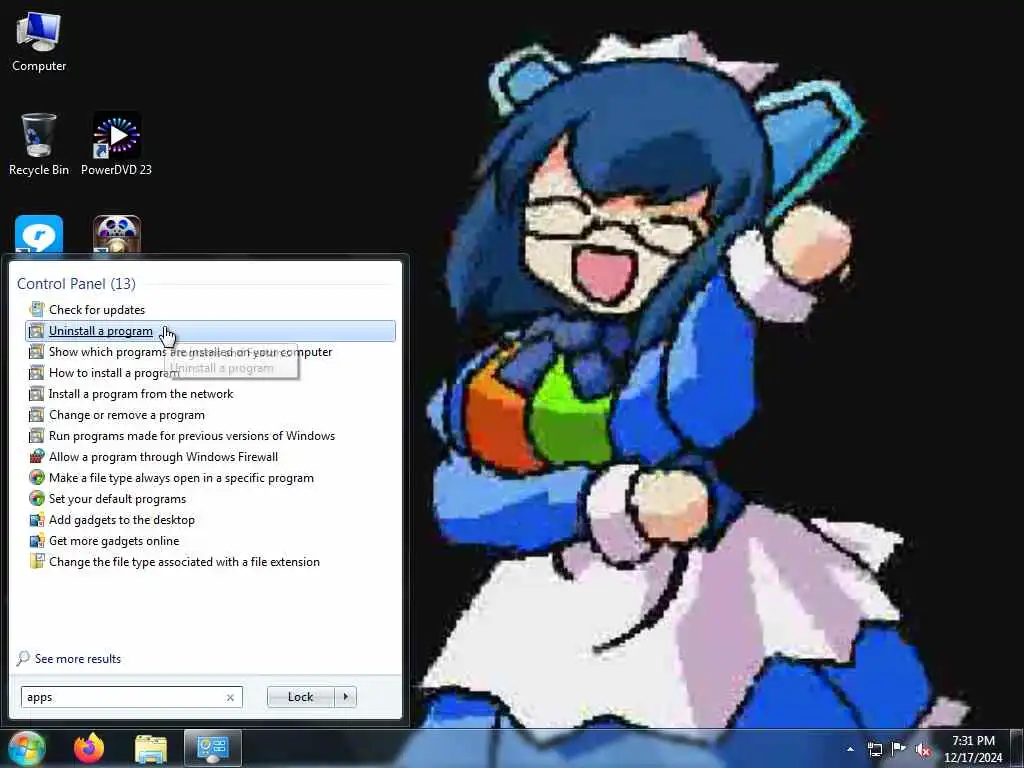This screenshot has width=1024, height=768.
Task: Click the network status tray icon
Action: [x=874, y=749]
